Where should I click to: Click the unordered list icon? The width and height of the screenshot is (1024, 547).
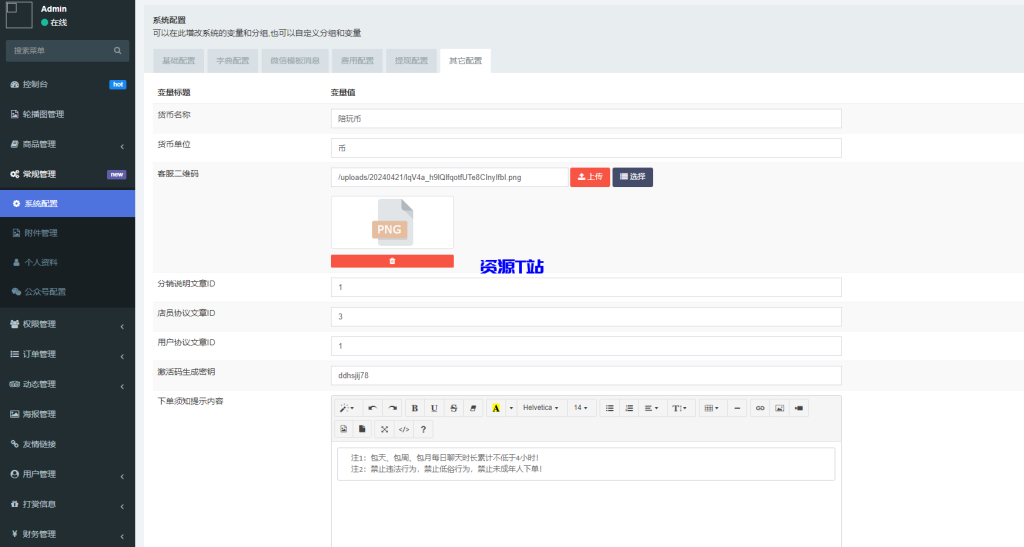point(609,408)
